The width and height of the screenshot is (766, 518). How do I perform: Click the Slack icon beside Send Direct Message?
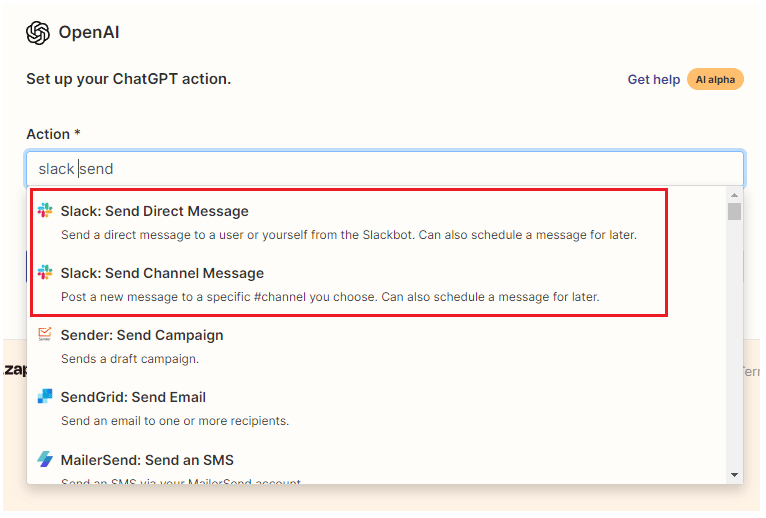point(45,211)
